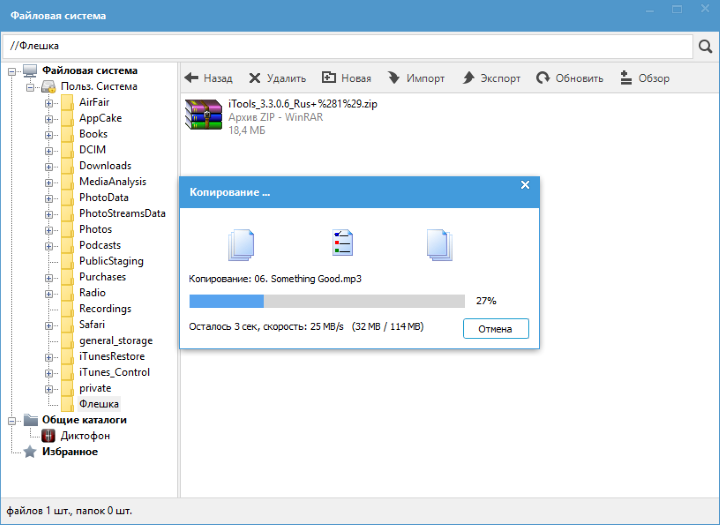Screen dimensions: 720x525
Task: Click the Books folder label
Action: coord(93,134)
